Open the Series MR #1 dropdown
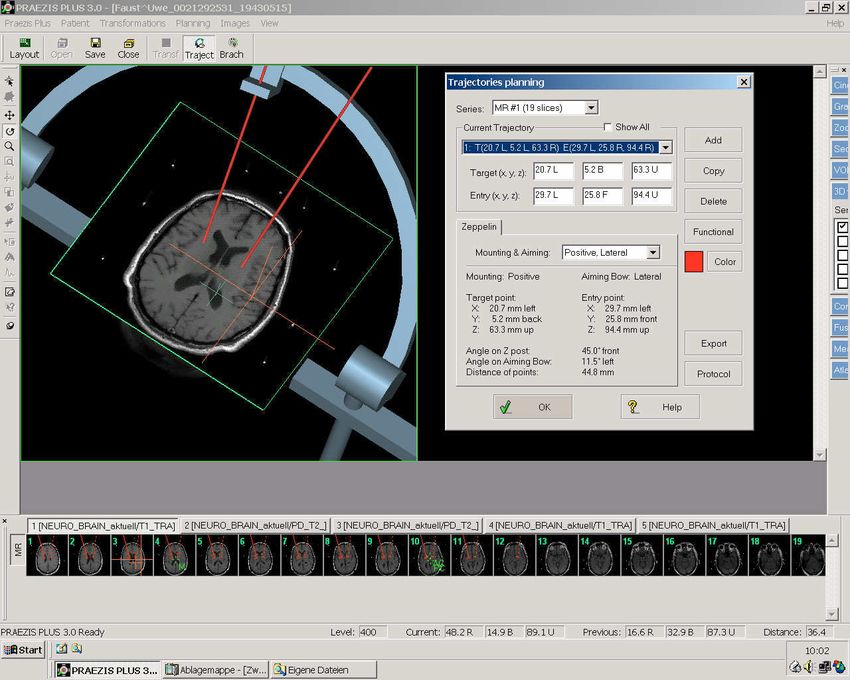Image resolution: width=850 pixels, height=680 pixels. click(591, 108)
